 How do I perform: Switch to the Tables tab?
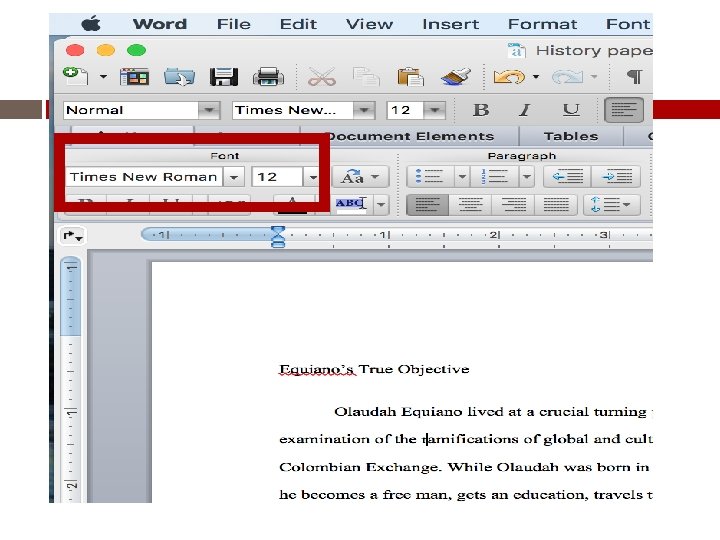571,136
